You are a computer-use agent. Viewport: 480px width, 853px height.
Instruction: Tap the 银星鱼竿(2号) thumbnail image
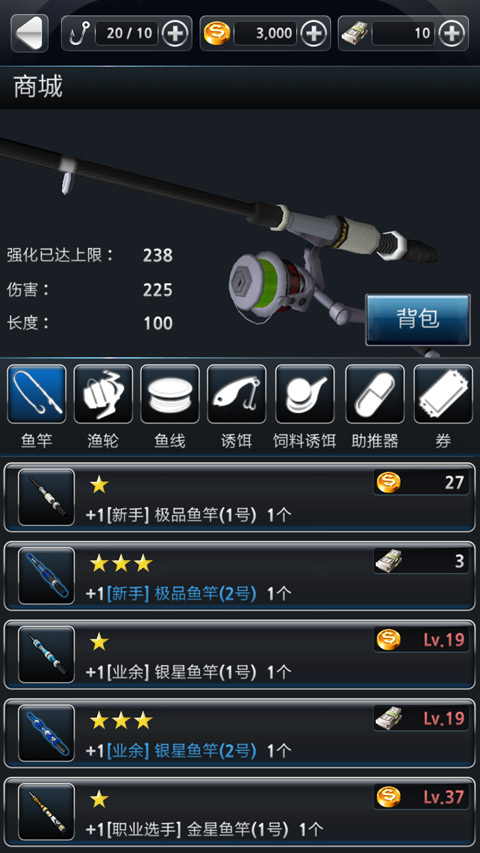46,733
